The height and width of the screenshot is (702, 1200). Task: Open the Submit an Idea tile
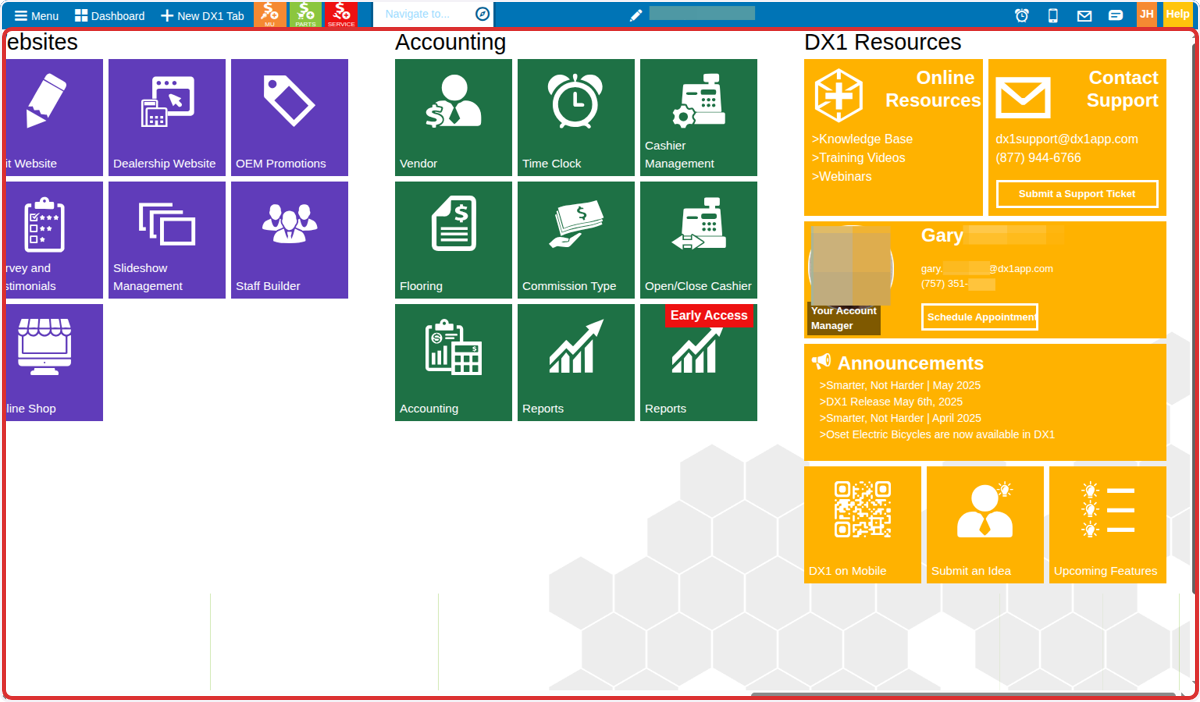pyautogui.click(x=985, y=525)
